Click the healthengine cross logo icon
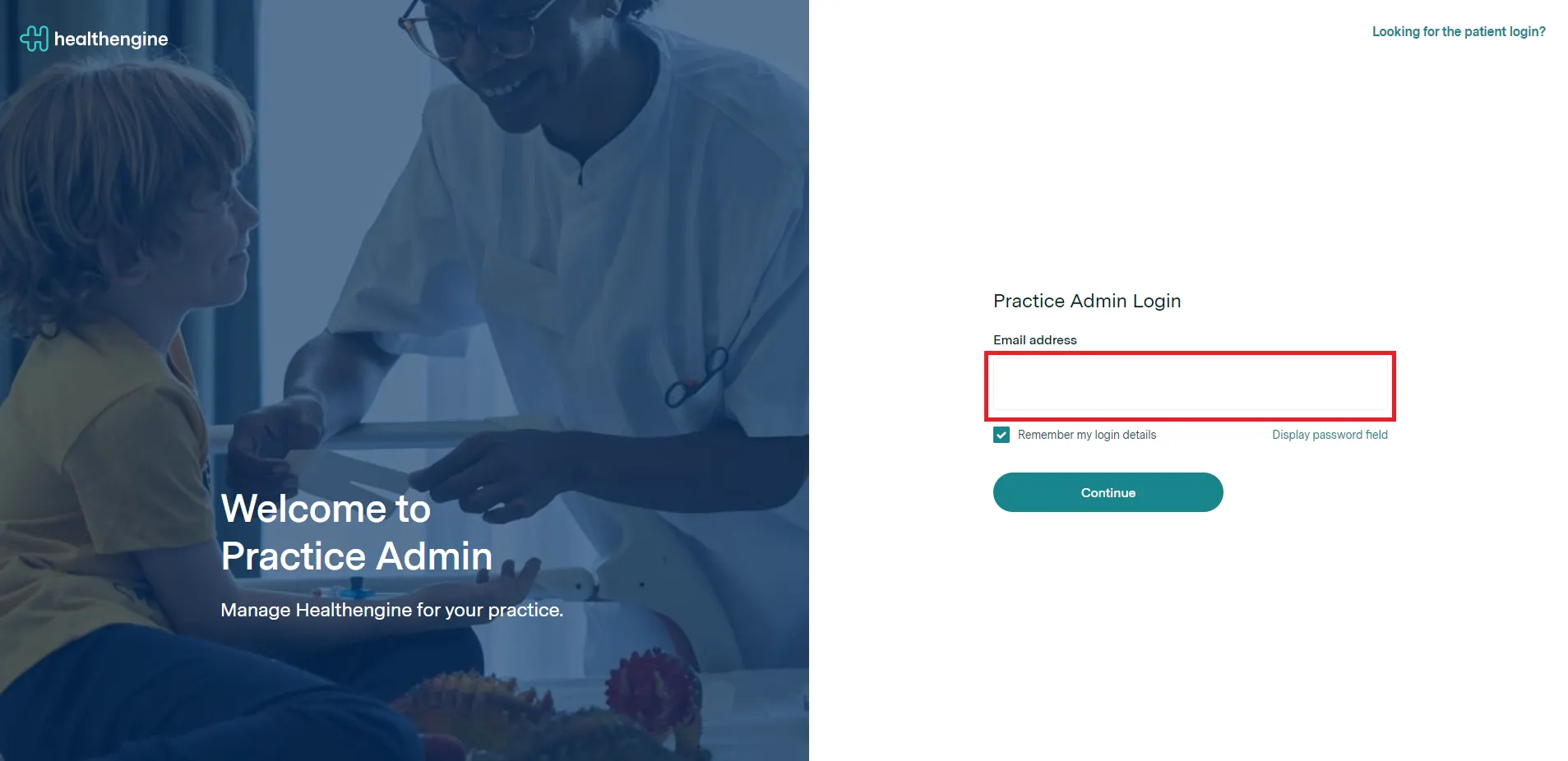The height and width of the screenshot is (761, 1568). pos(34,39)
